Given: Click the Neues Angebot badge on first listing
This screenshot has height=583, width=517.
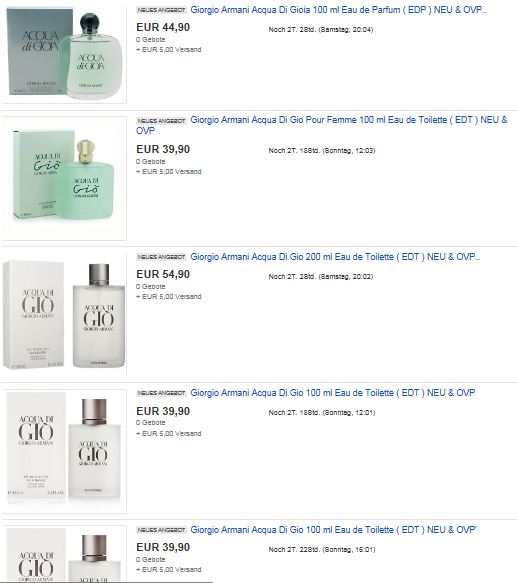Looking at the screenshot, I should pos(161,10).
